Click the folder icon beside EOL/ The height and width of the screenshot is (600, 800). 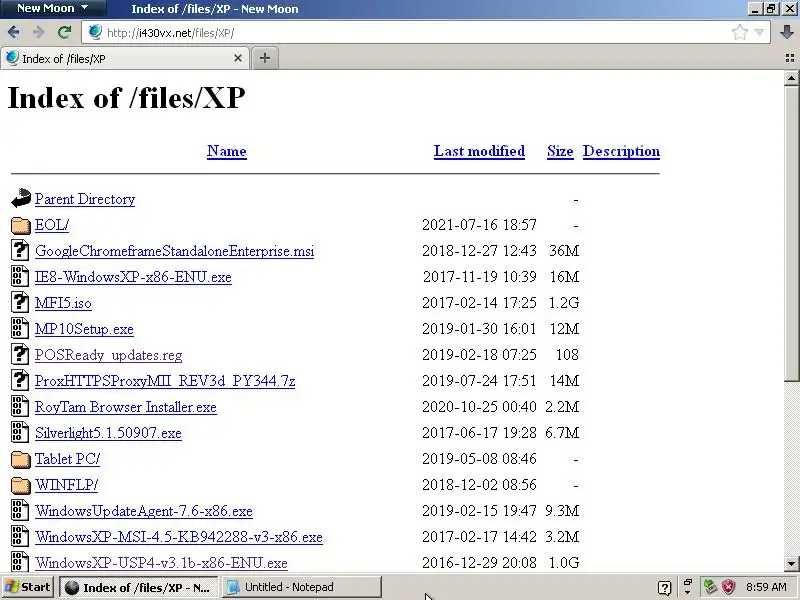(x=20, y=225)
